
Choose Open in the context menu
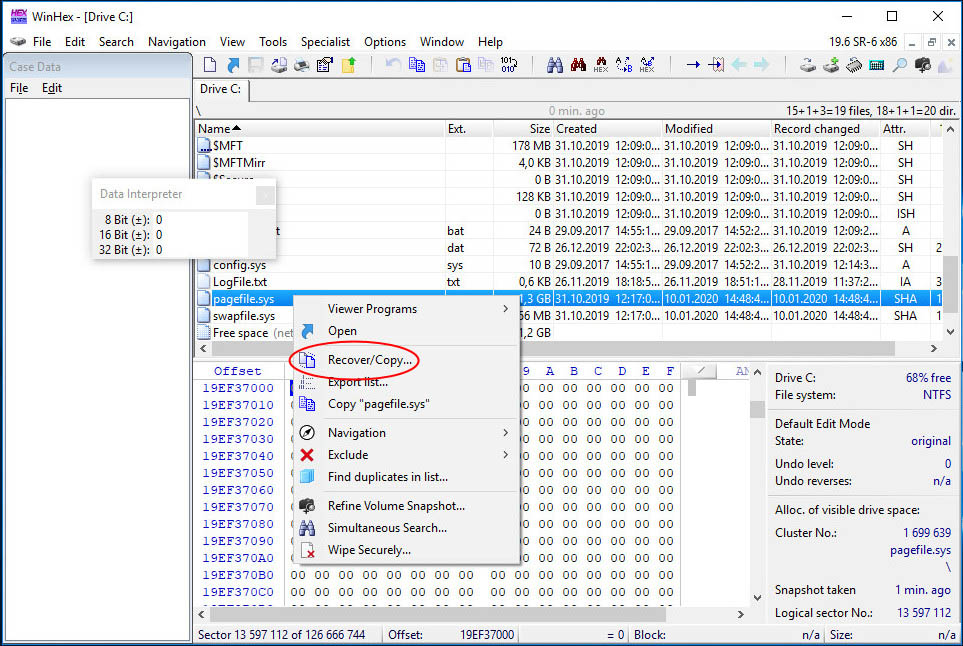[x=407, y=331]
